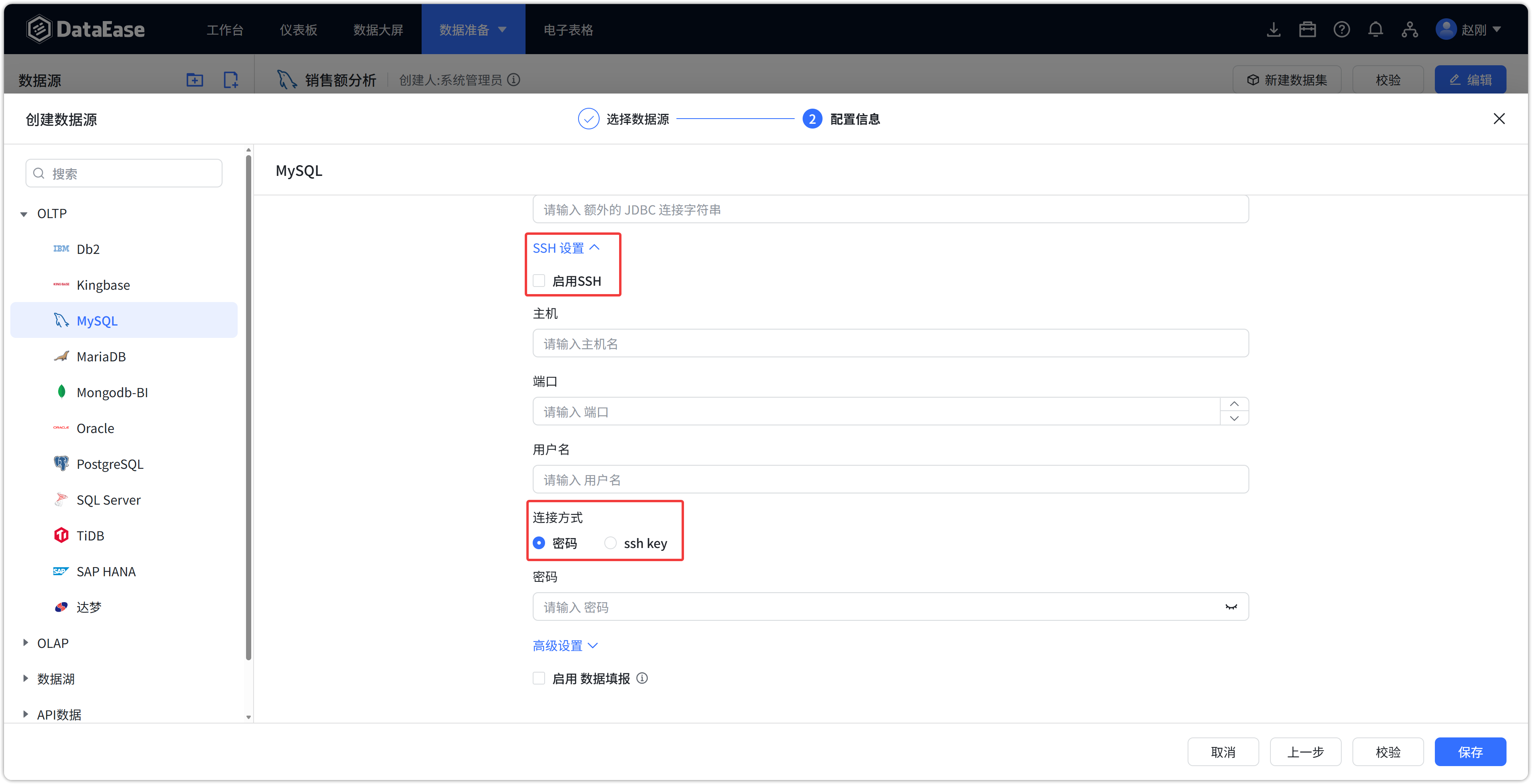
Task: Select the 达梦 database icon
Action: click(61, 607)
